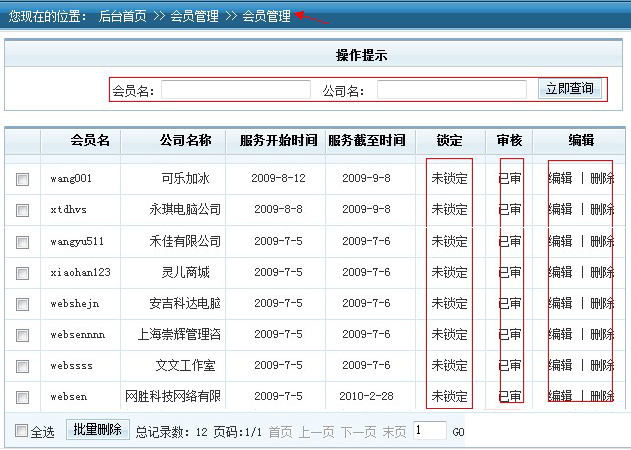Click 编辑 for member wang001
The image size is (631, 450).
(560, 178)
